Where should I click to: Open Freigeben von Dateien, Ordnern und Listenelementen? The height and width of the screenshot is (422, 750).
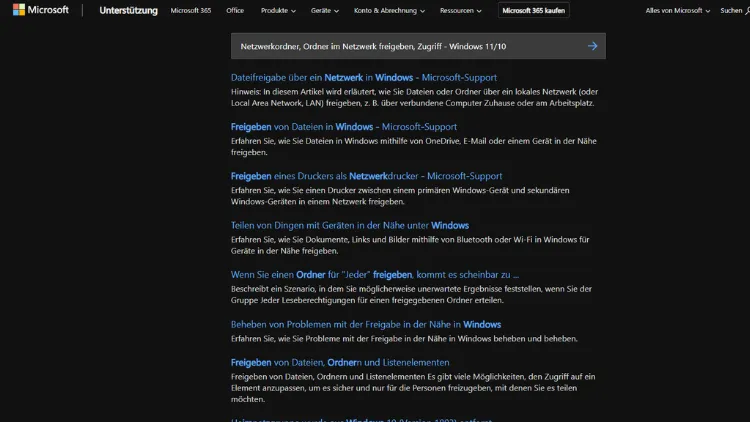tap(340, 362)
